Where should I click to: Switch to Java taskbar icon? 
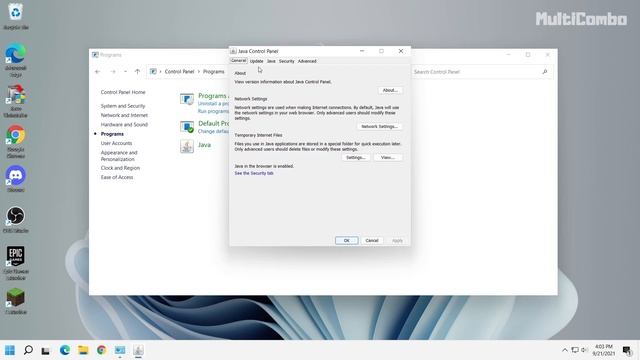[138, 350]
